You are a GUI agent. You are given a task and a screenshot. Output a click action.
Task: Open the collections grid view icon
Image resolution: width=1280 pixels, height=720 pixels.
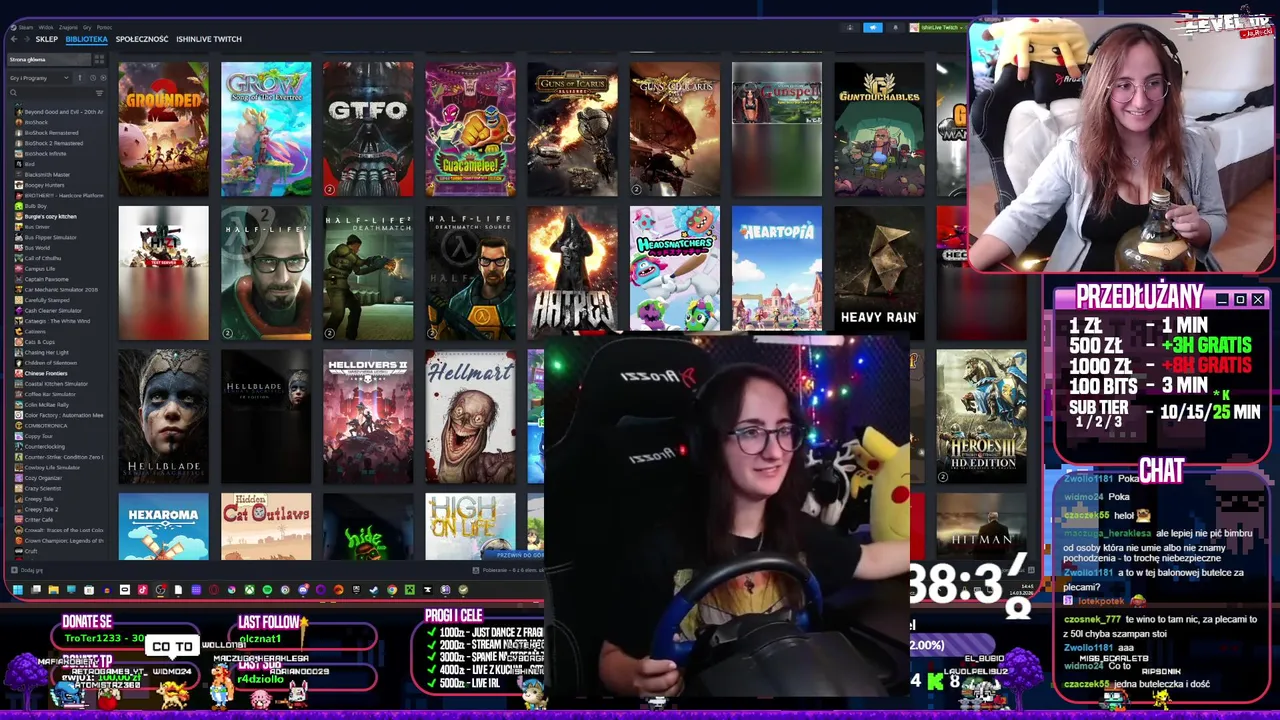pos(99,59)
